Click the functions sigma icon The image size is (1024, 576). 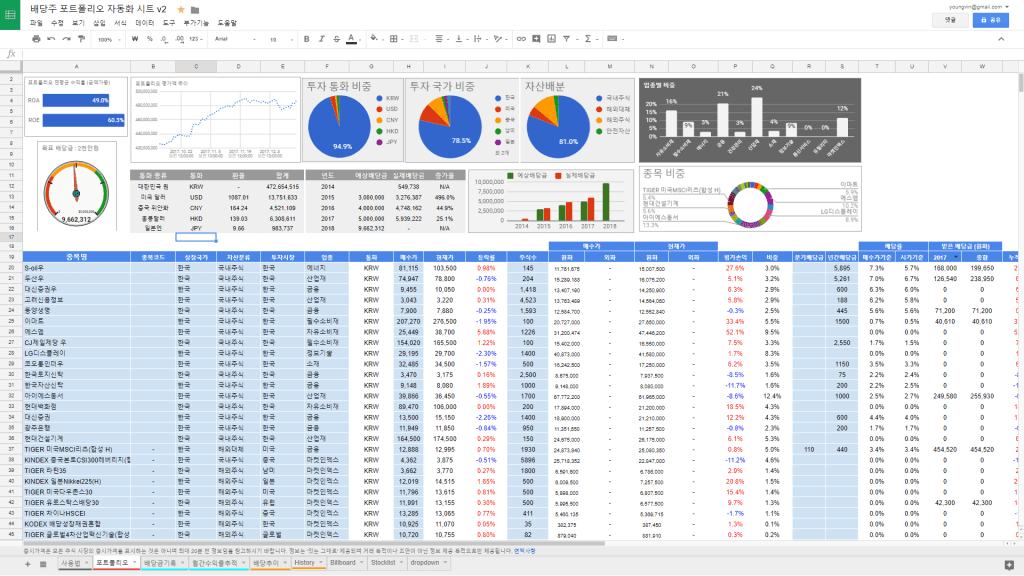(x=588, y=39)
